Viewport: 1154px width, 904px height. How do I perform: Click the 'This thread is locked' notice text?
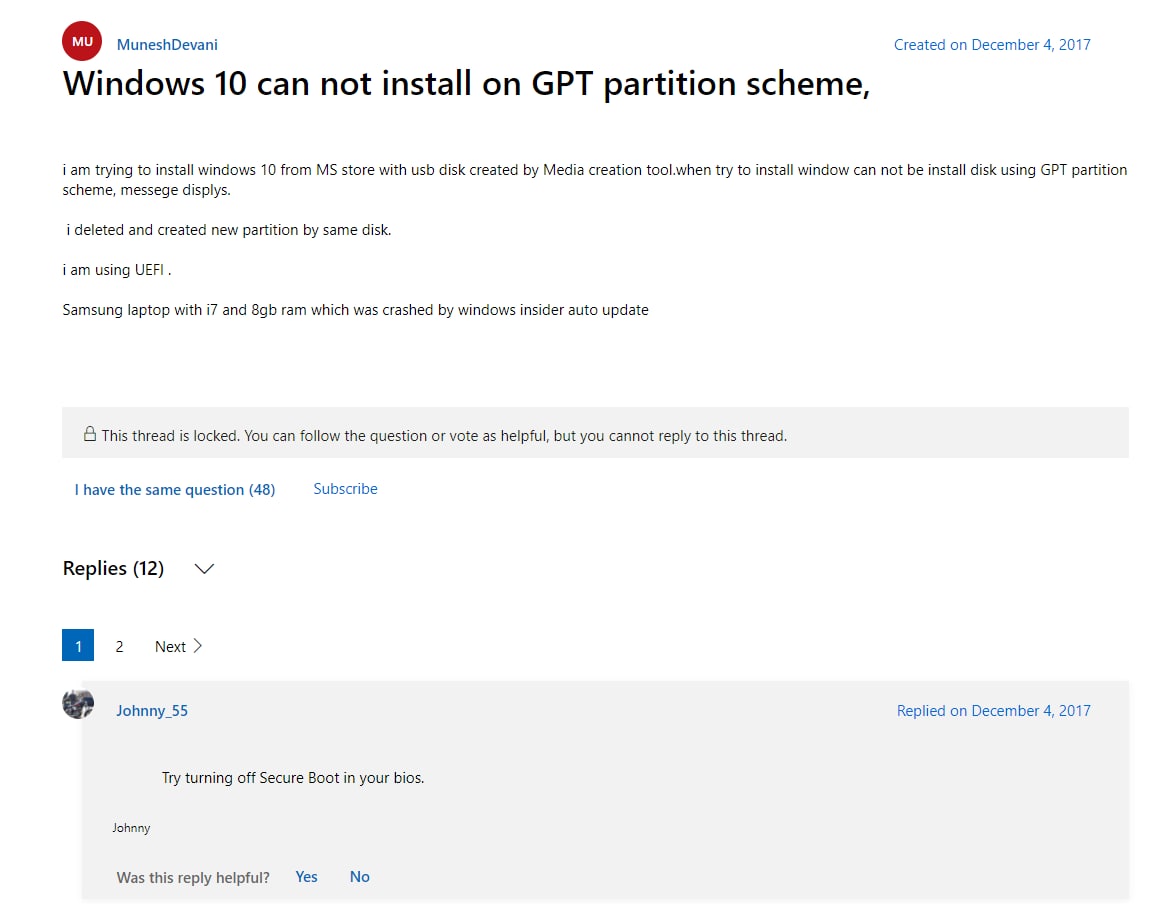(444, 436)
